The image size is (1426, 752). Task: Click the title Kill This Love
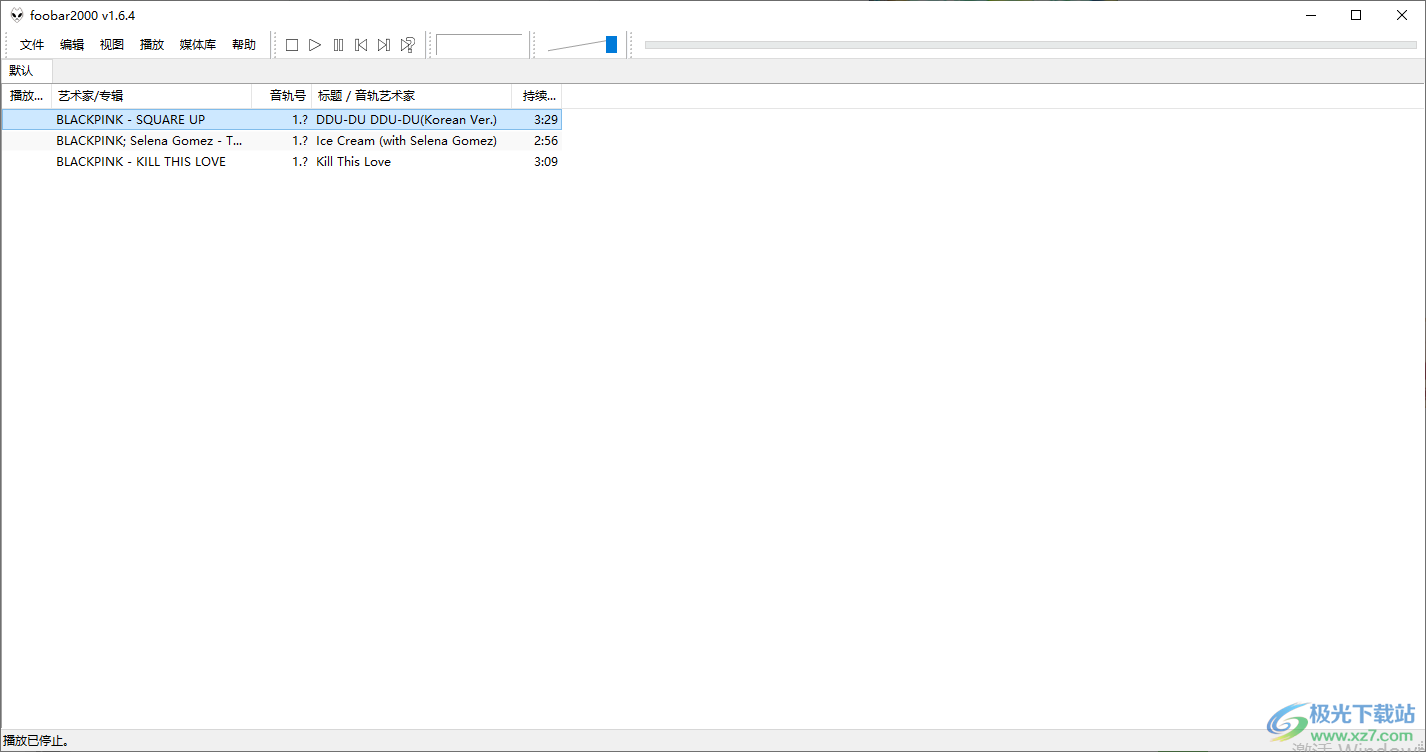[353, 162]
